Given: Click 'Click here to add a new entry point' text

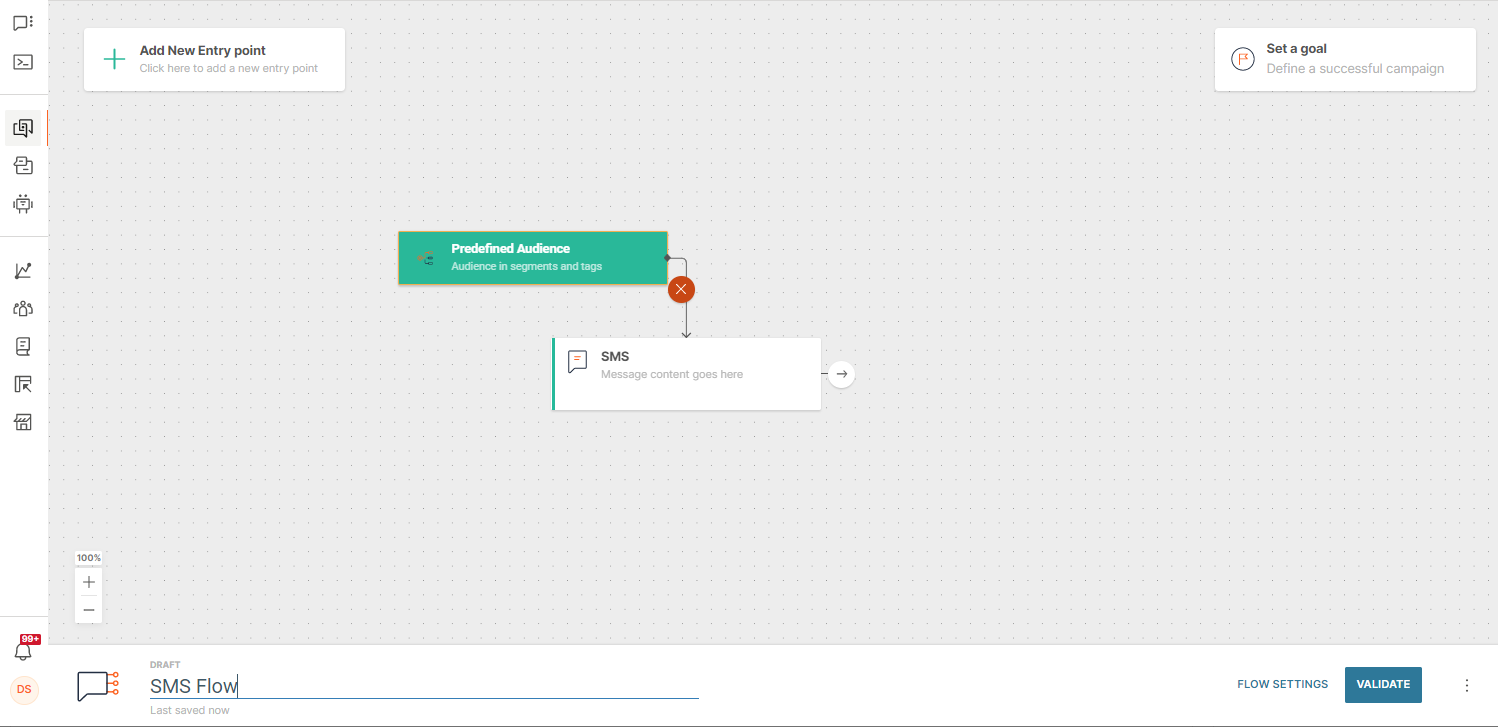Looking at the screenshot, I should pos(229,68).
